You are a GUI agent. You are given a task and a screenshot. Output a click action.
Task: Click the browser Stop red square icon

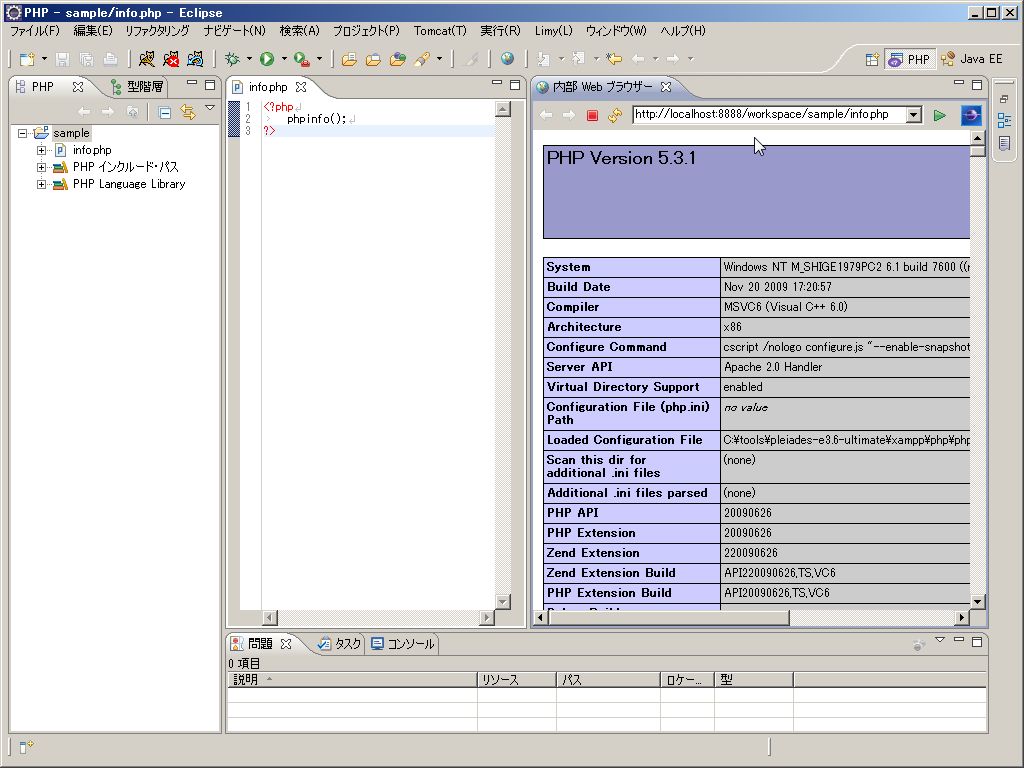point(592,116)
